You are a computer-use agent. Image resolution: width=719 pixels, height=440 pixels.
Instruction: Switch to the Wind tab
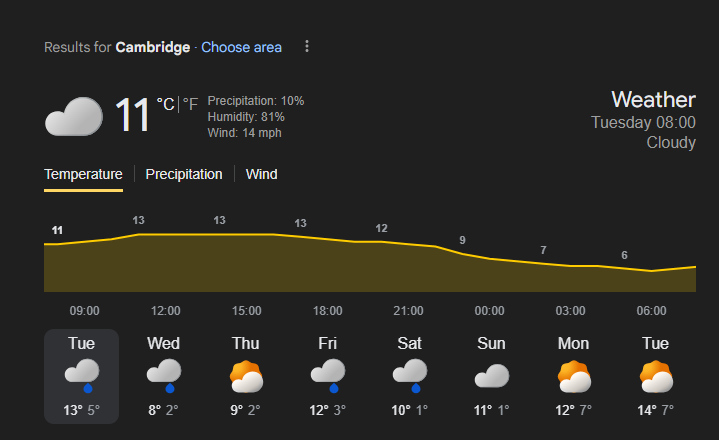click(x=262, y=174)
